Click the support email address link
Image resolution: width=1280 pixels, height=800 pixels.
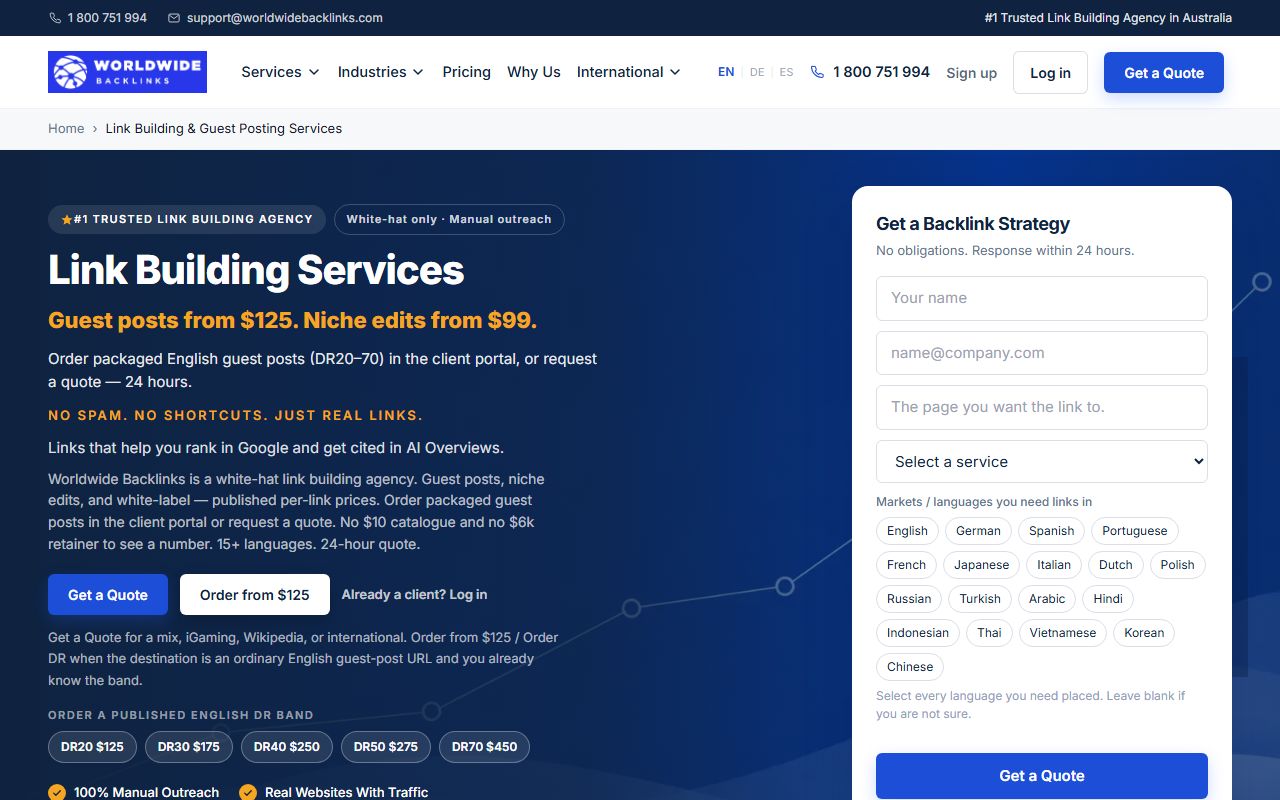(285, 18)
